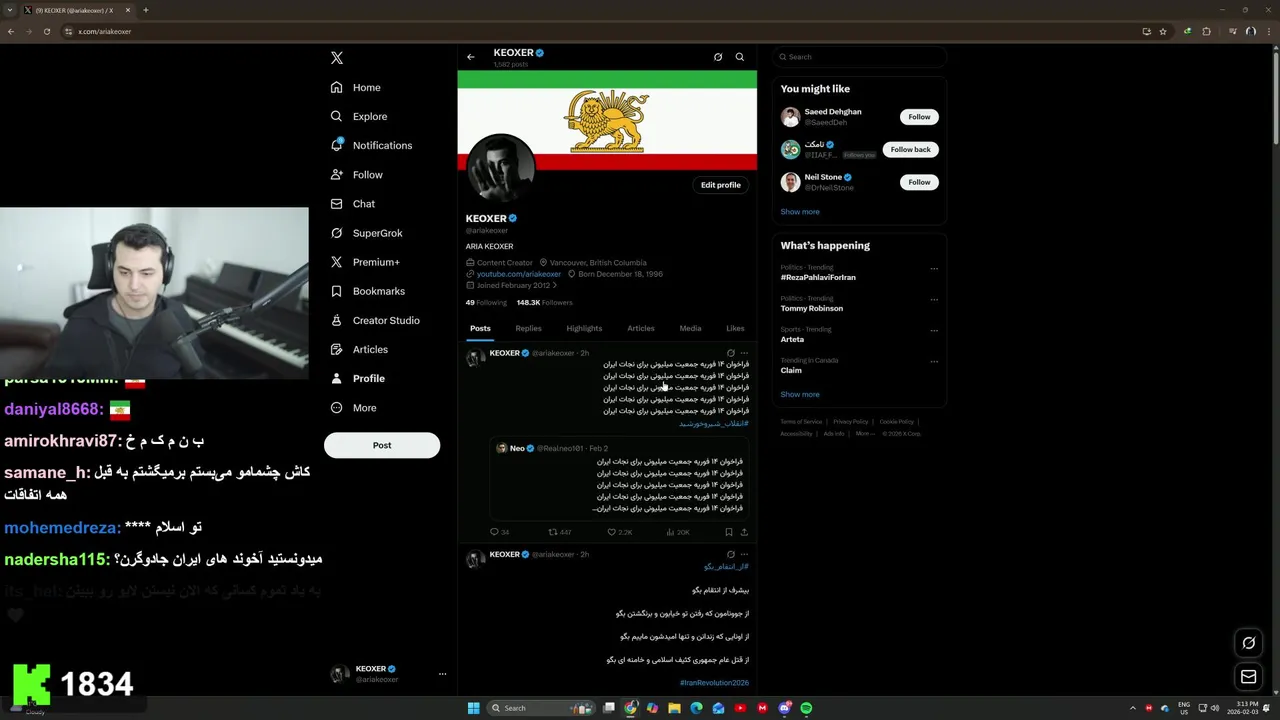This screenshot has width=1280, height=720.
Task: Open Profile from the sidebar
Action: coord(358,378)
